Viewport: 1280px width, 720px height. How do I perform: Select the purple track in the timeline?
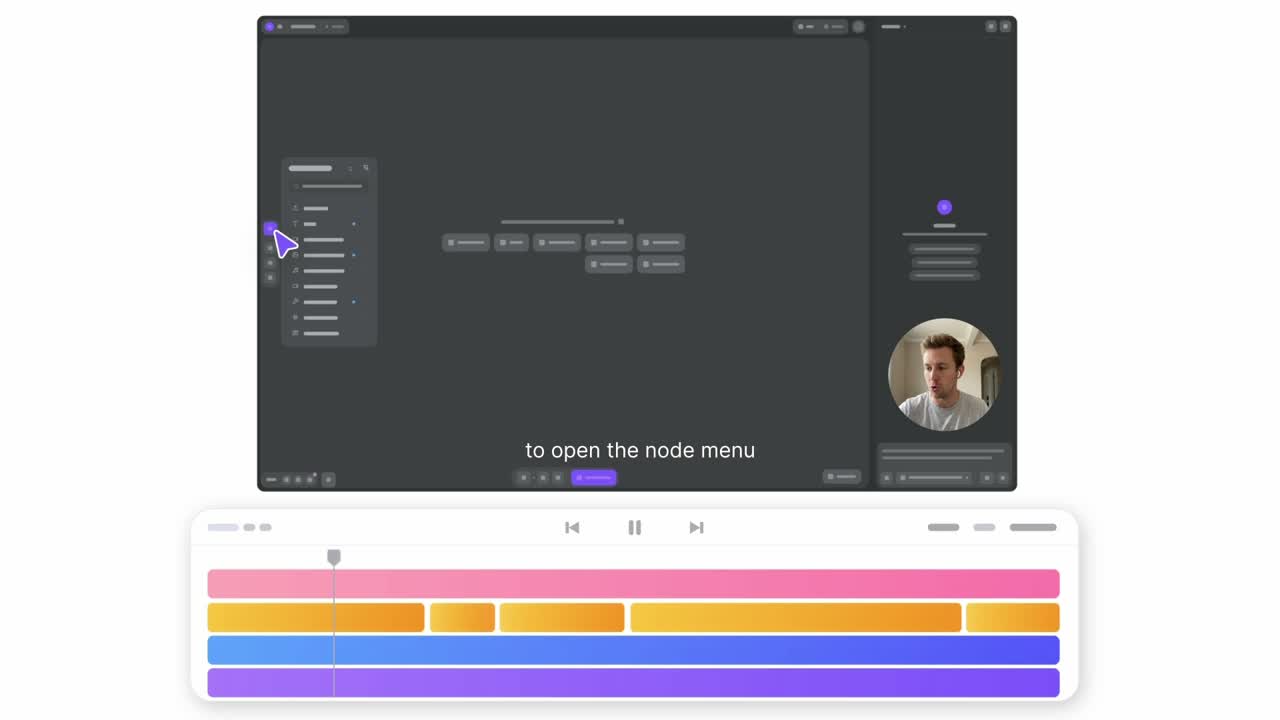click(633, 683)
